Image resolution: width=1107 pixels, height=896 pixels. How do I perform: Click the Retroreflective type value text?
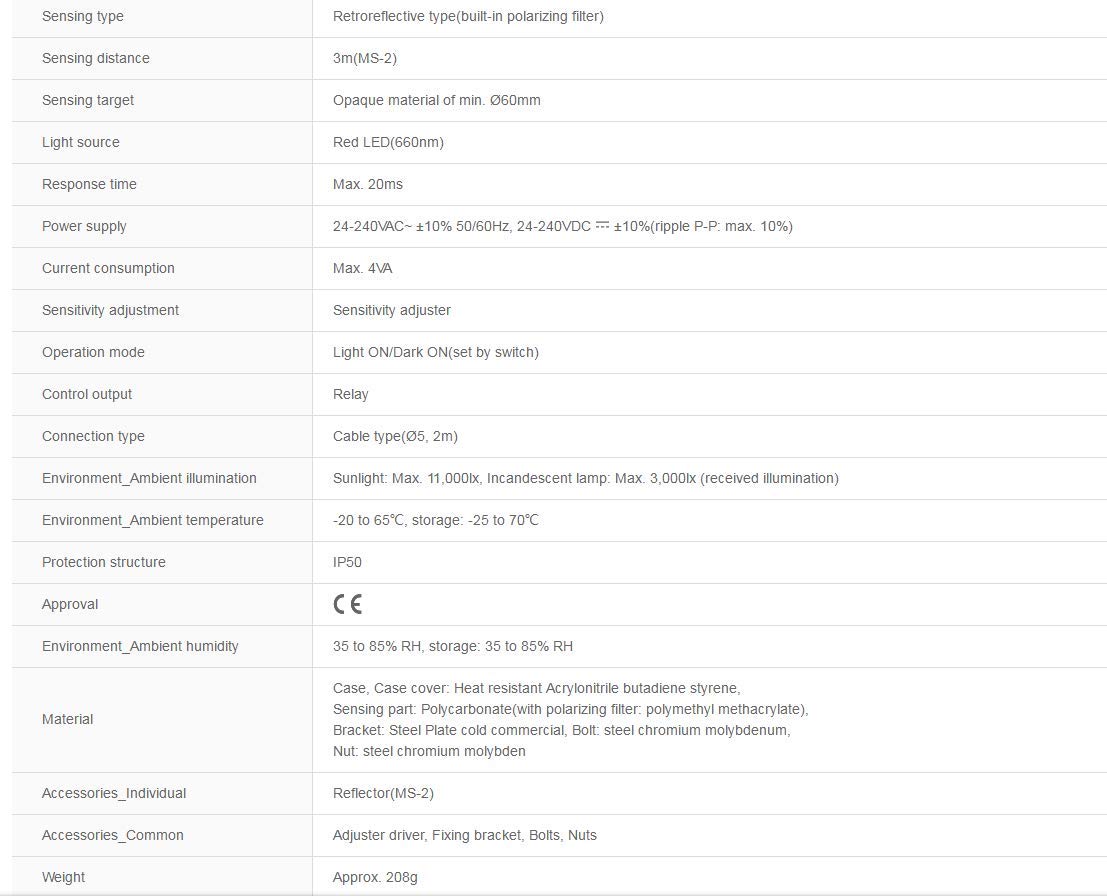coord(468,16)
